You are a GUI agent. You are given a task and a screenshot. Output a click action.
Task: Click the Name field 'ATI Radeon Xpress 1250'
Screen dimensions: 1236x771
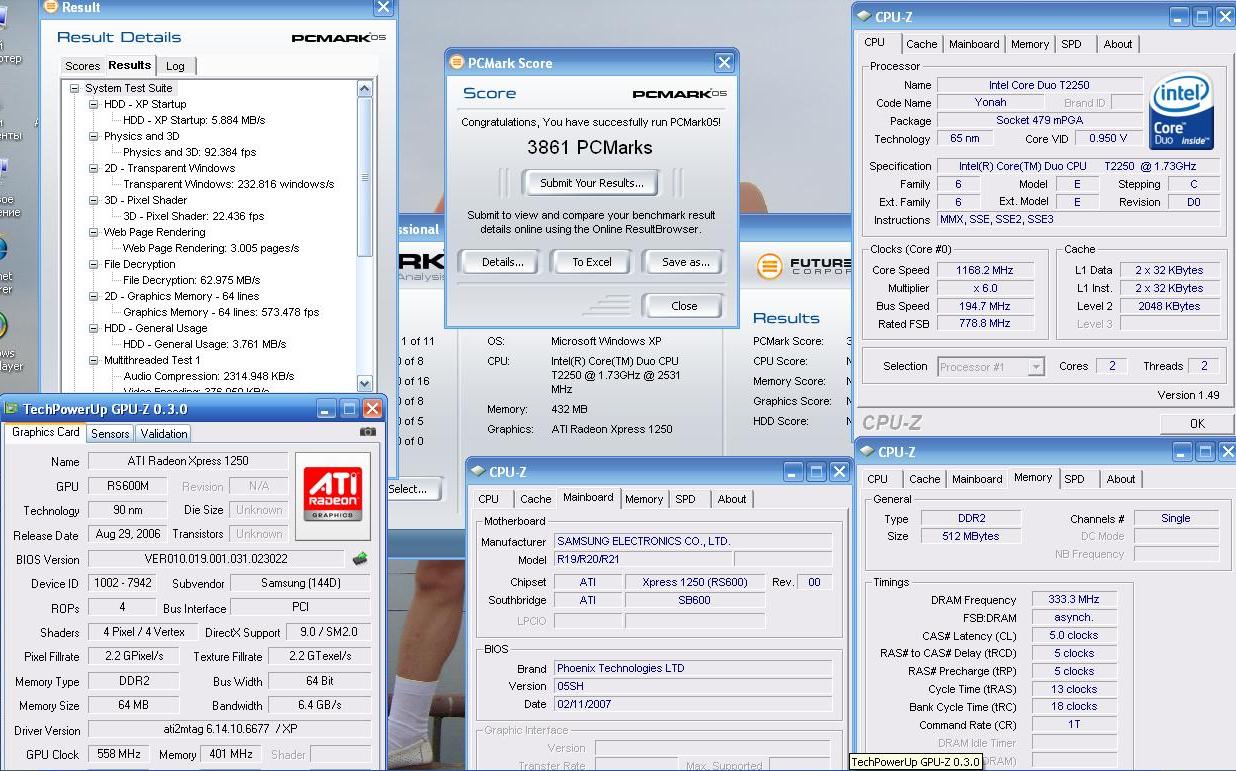(x=189, y=461)
